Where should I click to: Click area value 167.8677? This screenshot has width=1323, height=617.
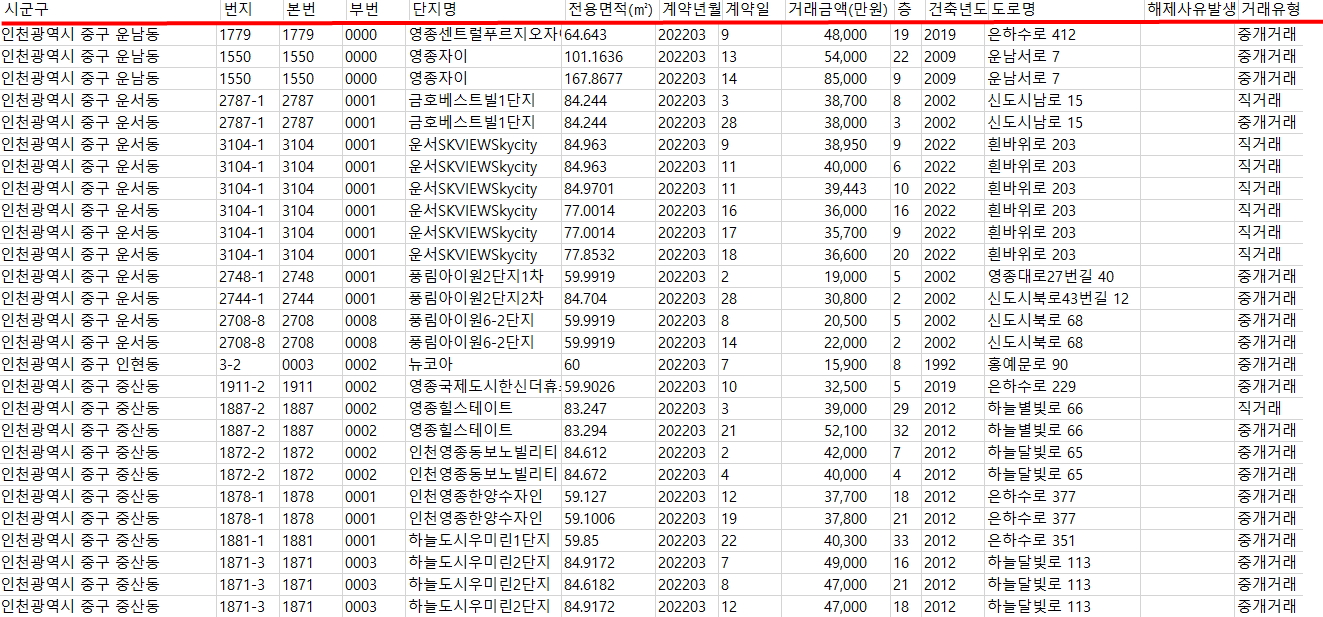point(594,79)
